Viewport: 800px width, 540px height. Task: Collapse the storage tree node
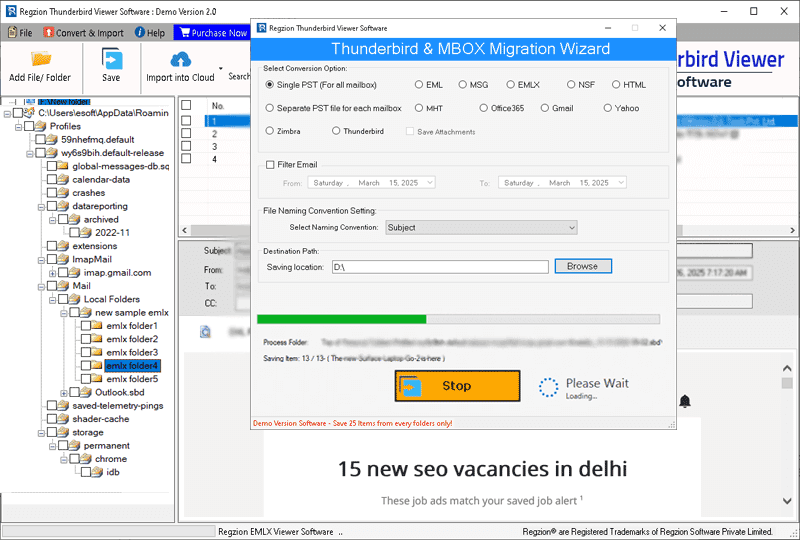point(41,433)
